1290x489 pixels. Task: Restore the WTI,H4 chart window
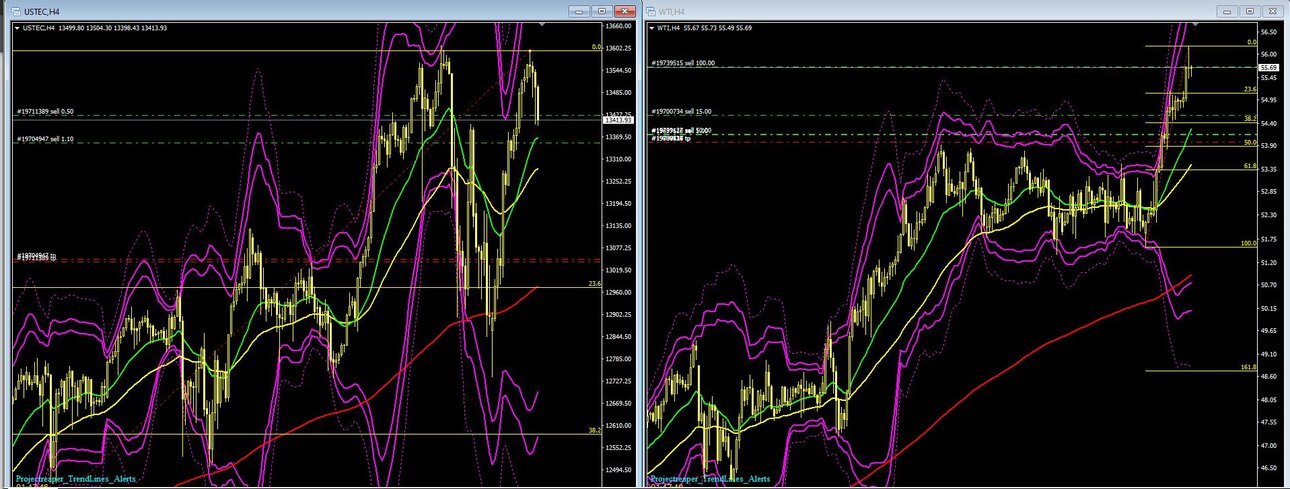pos(1249,11)
